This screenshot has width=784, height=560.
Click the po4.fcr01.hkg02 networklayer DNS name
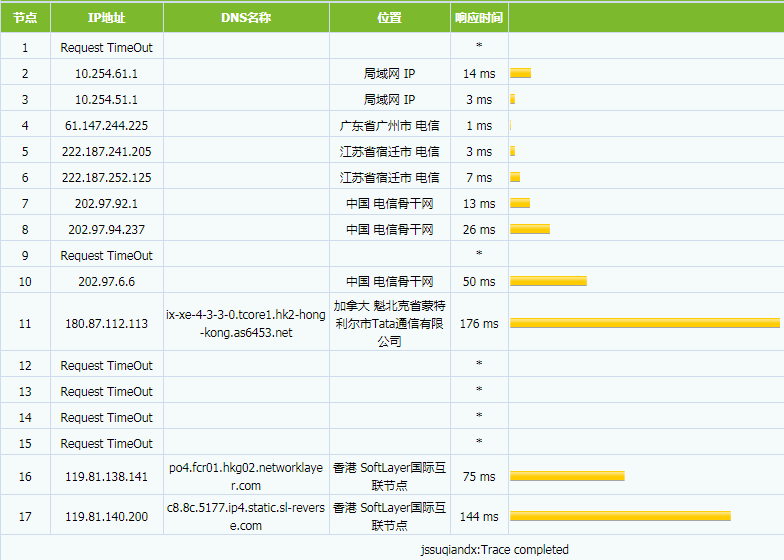(x=246, y=476)
